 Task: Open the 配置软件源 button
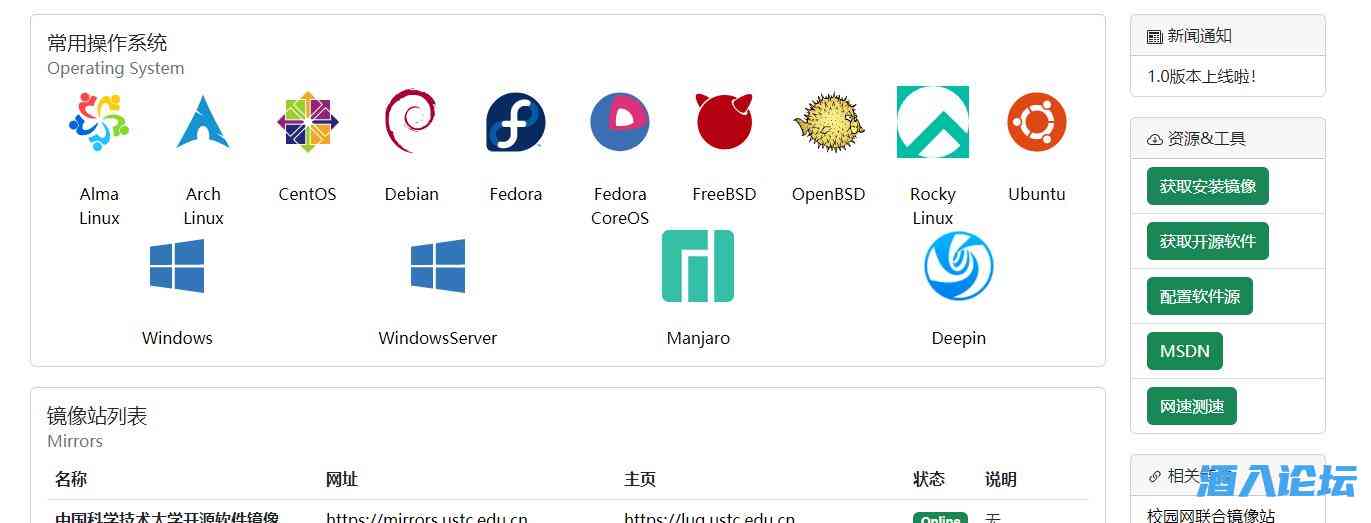click(1199, 296)
